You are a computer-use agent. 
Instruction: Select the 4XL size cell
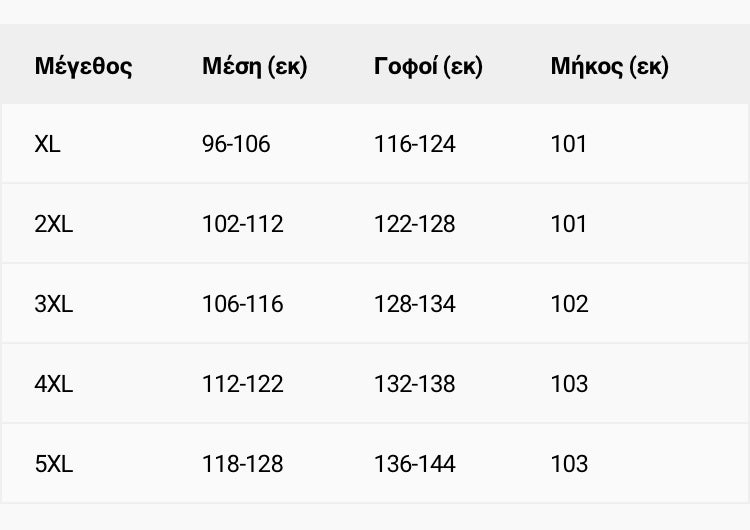[x=54, y=384]
